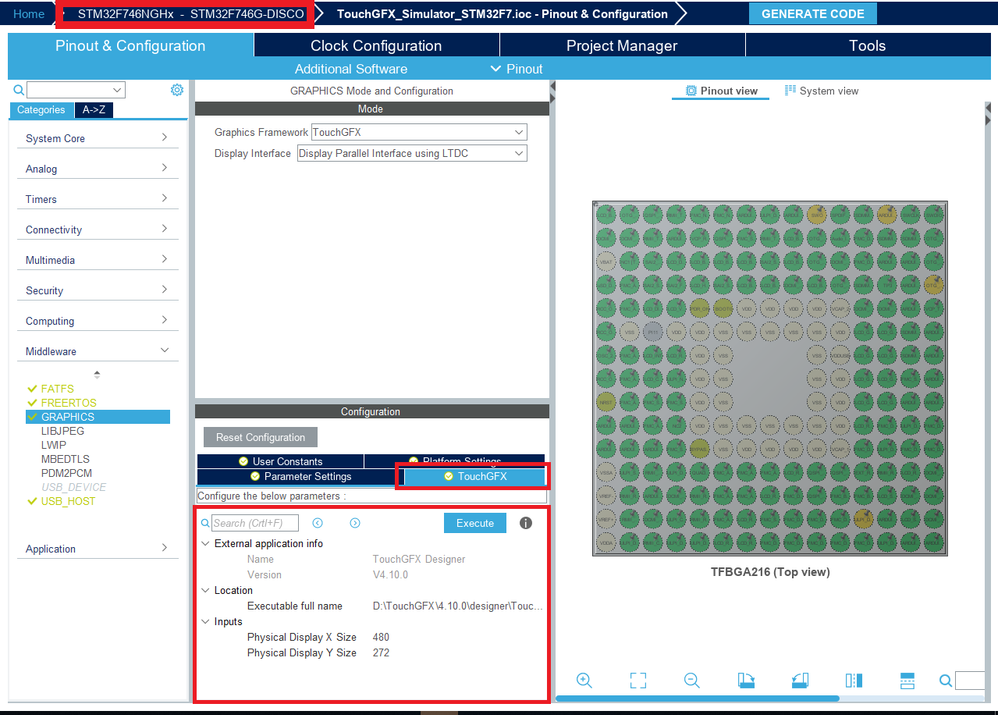Image resolution: width=998 pixels, height=715 pixels.
Task: Collapse the Middleware category
Action: click(x=97, y=351)
